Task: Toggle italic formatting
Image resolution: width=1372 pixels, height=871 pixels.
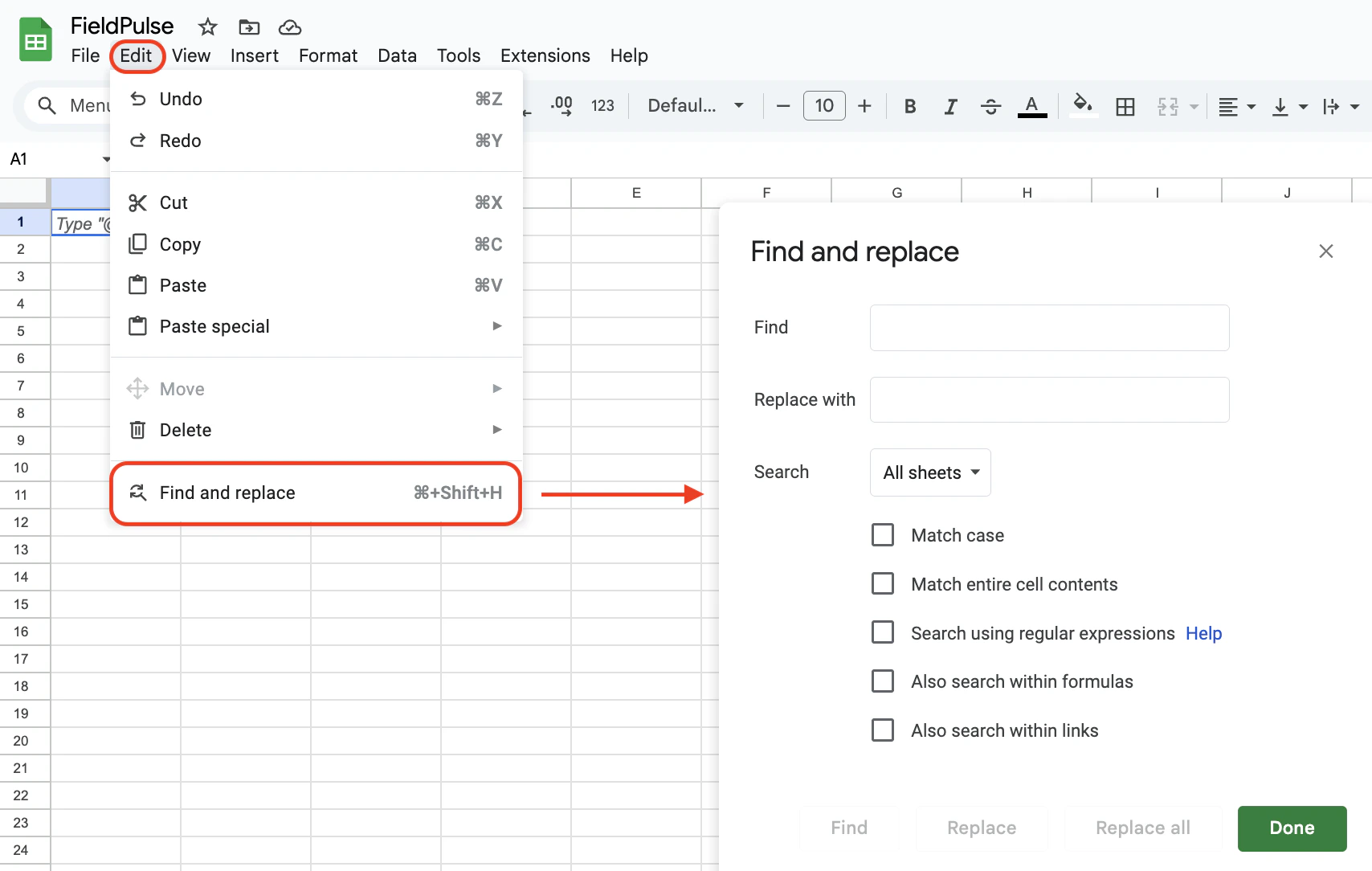Action: [x=950, y=106]
